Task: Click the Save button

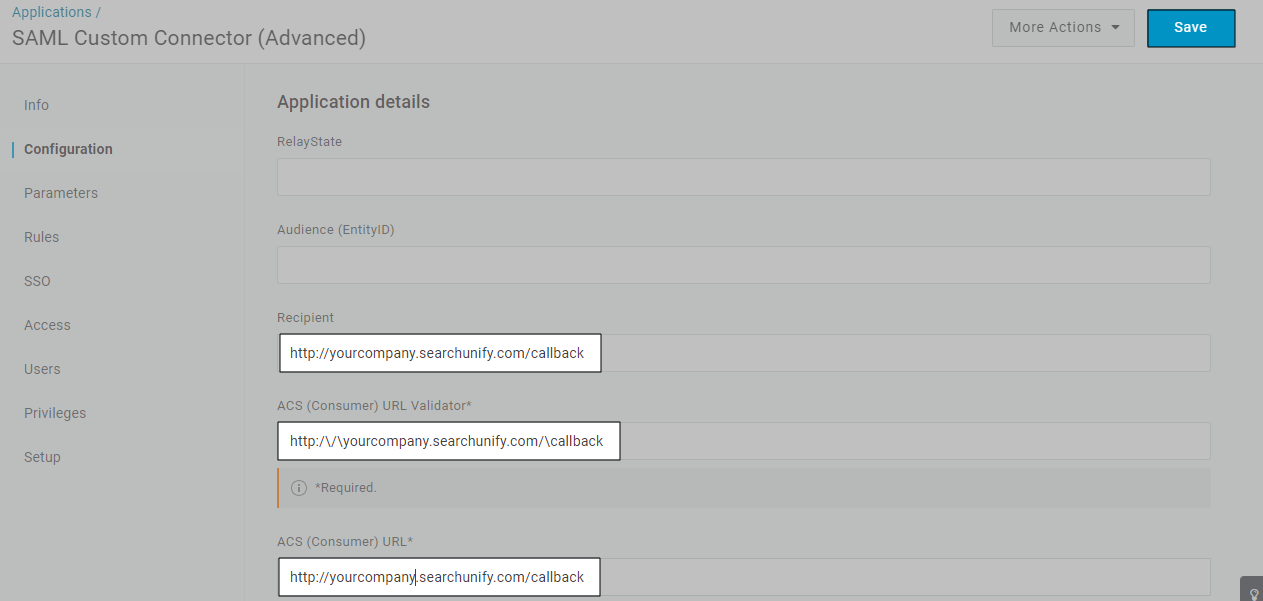Action: (x=1190, y=28)
